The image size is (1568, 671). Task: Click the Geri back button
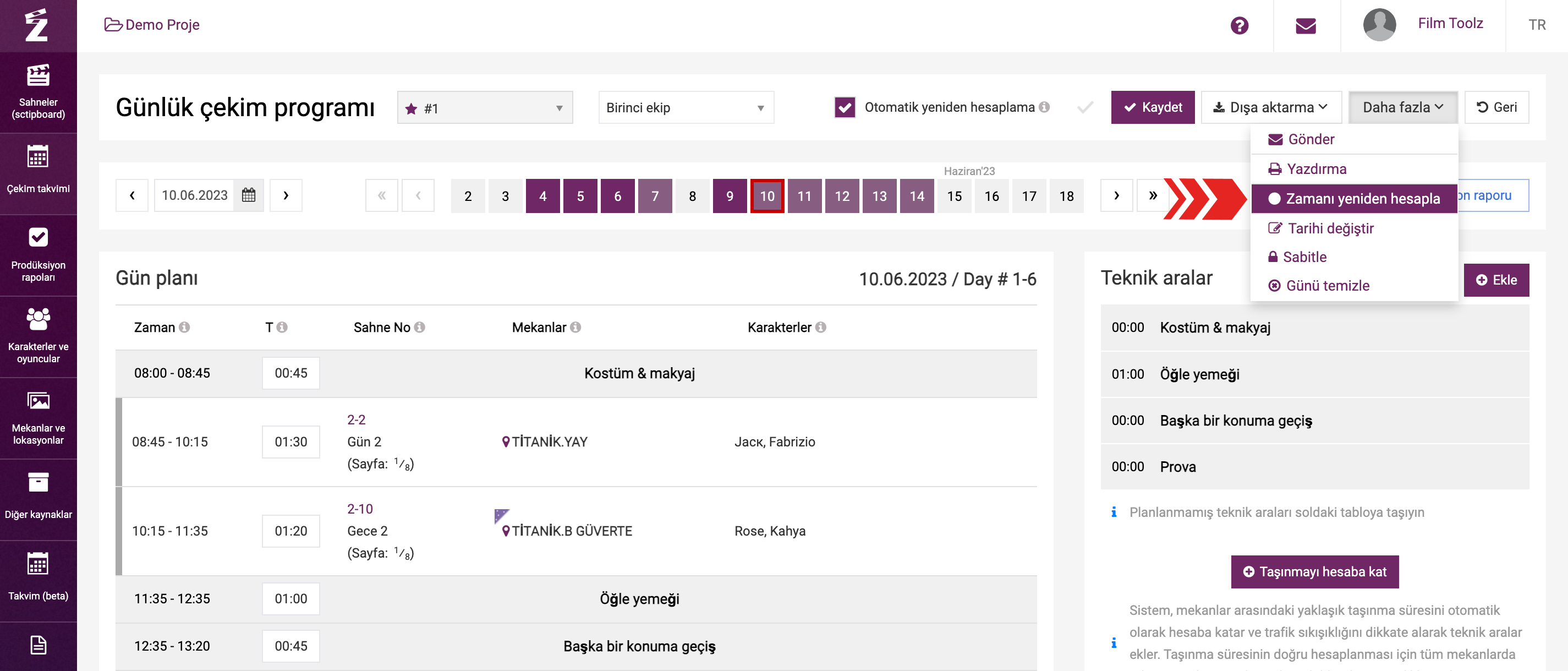(1496, 107)
